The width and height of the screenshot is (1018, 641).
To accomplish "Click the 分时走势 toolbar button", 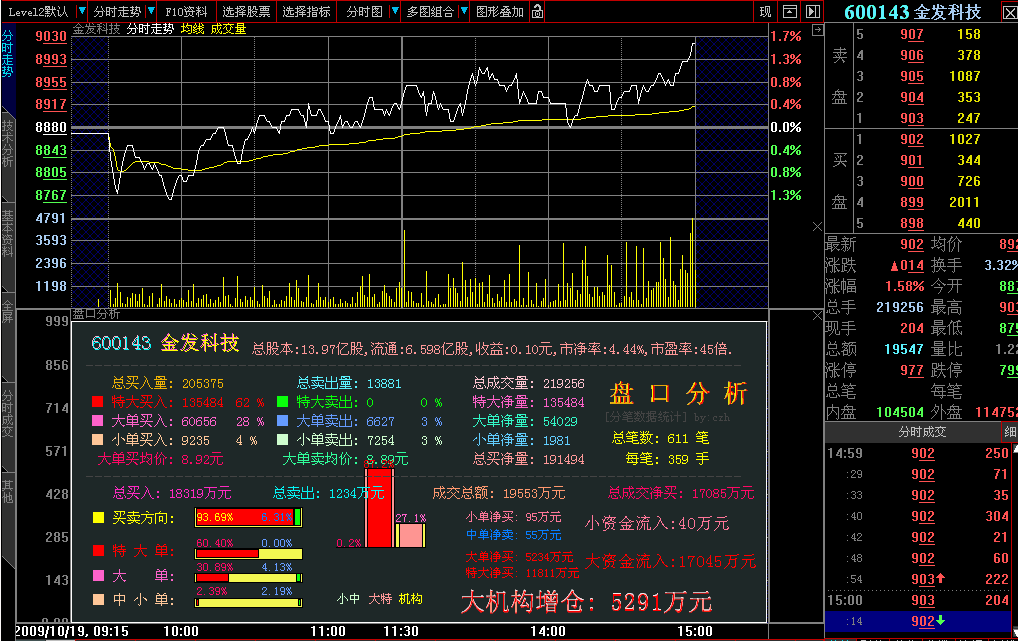I will tap(117, 12).
